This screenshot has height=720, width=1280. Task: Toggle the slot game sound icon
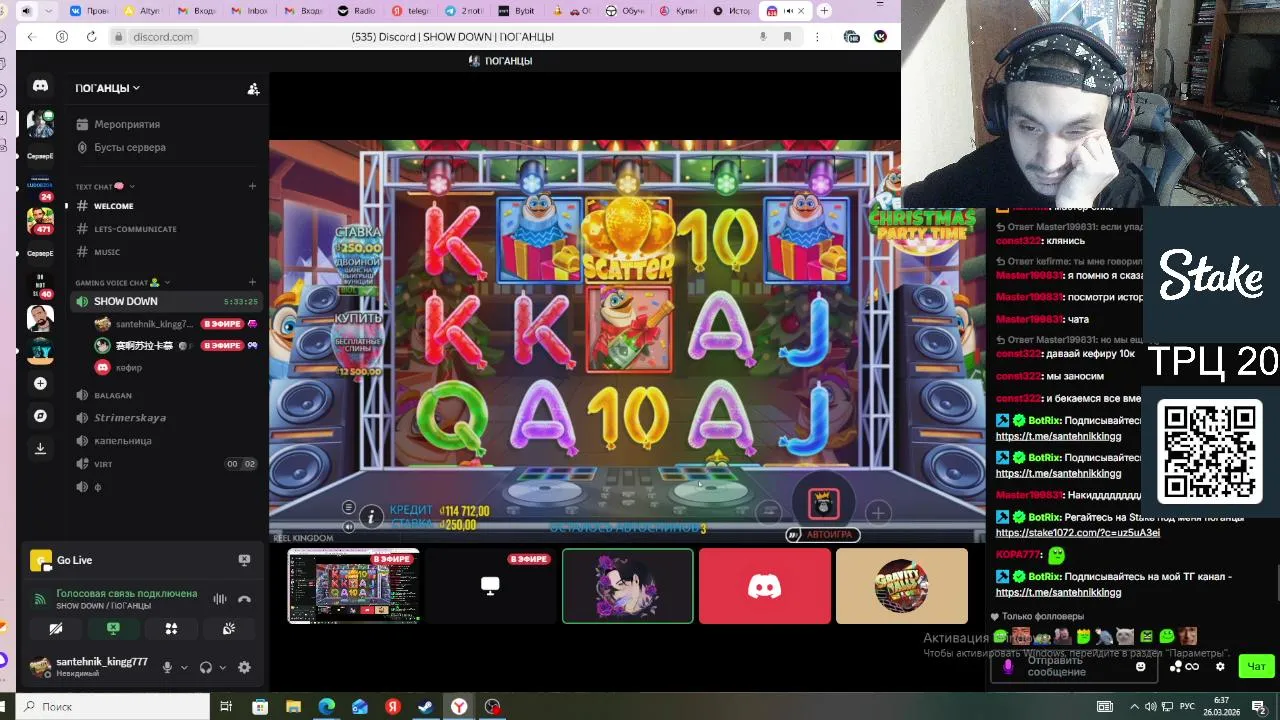348,527
